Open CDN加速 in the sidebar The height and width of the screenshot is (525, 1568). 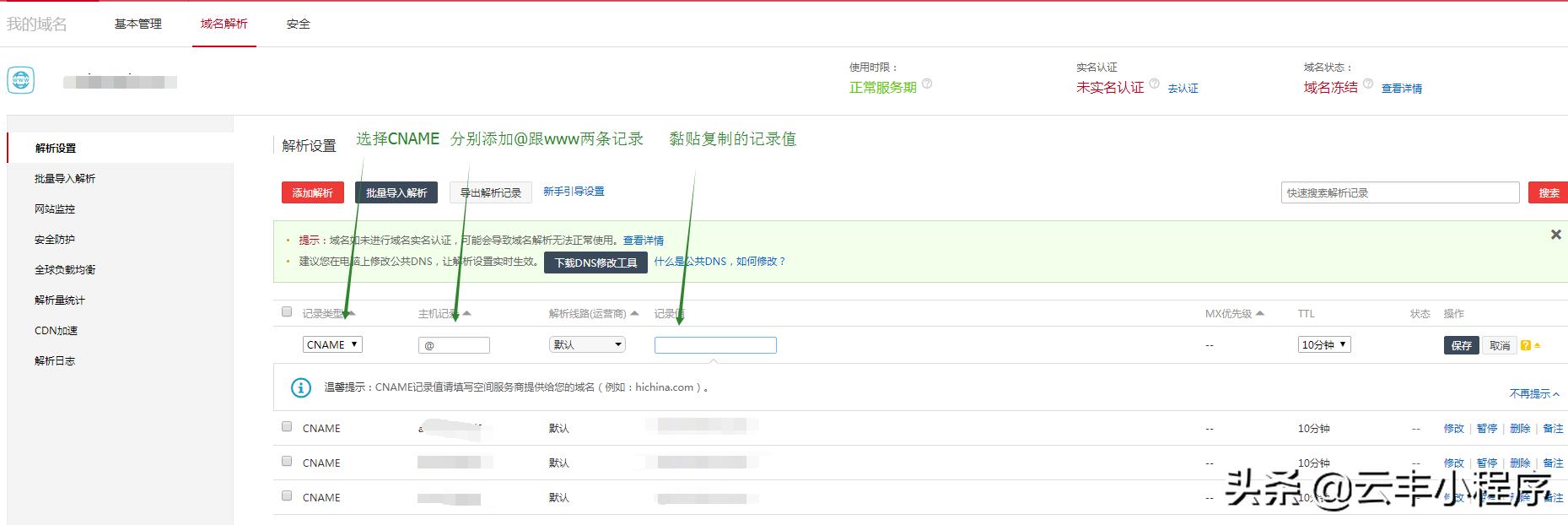click(x=56, y=330)
